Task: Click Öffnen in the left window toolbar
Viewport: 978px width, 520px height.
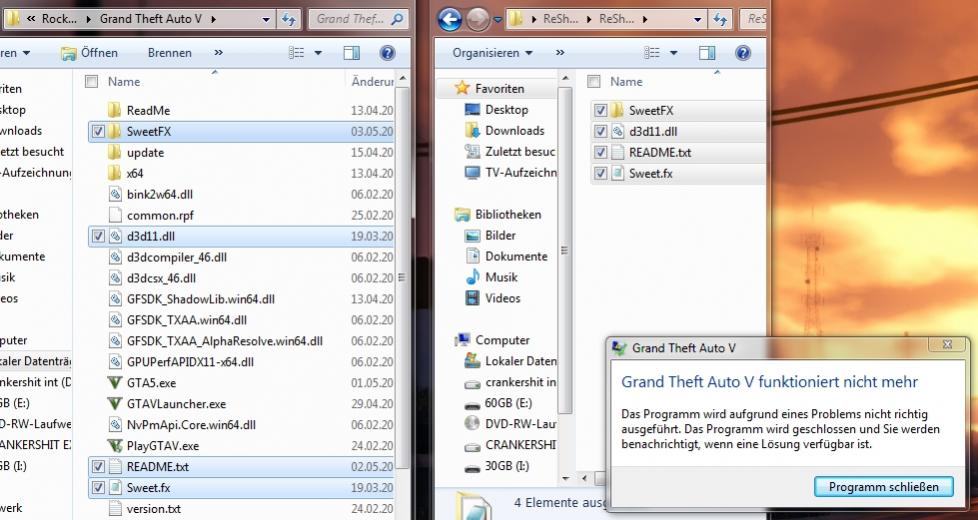Action: coord(89,53)
